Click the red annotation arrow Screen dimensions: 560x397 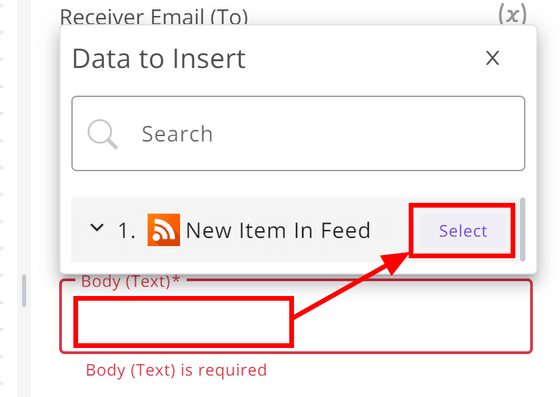pos(351,286)
